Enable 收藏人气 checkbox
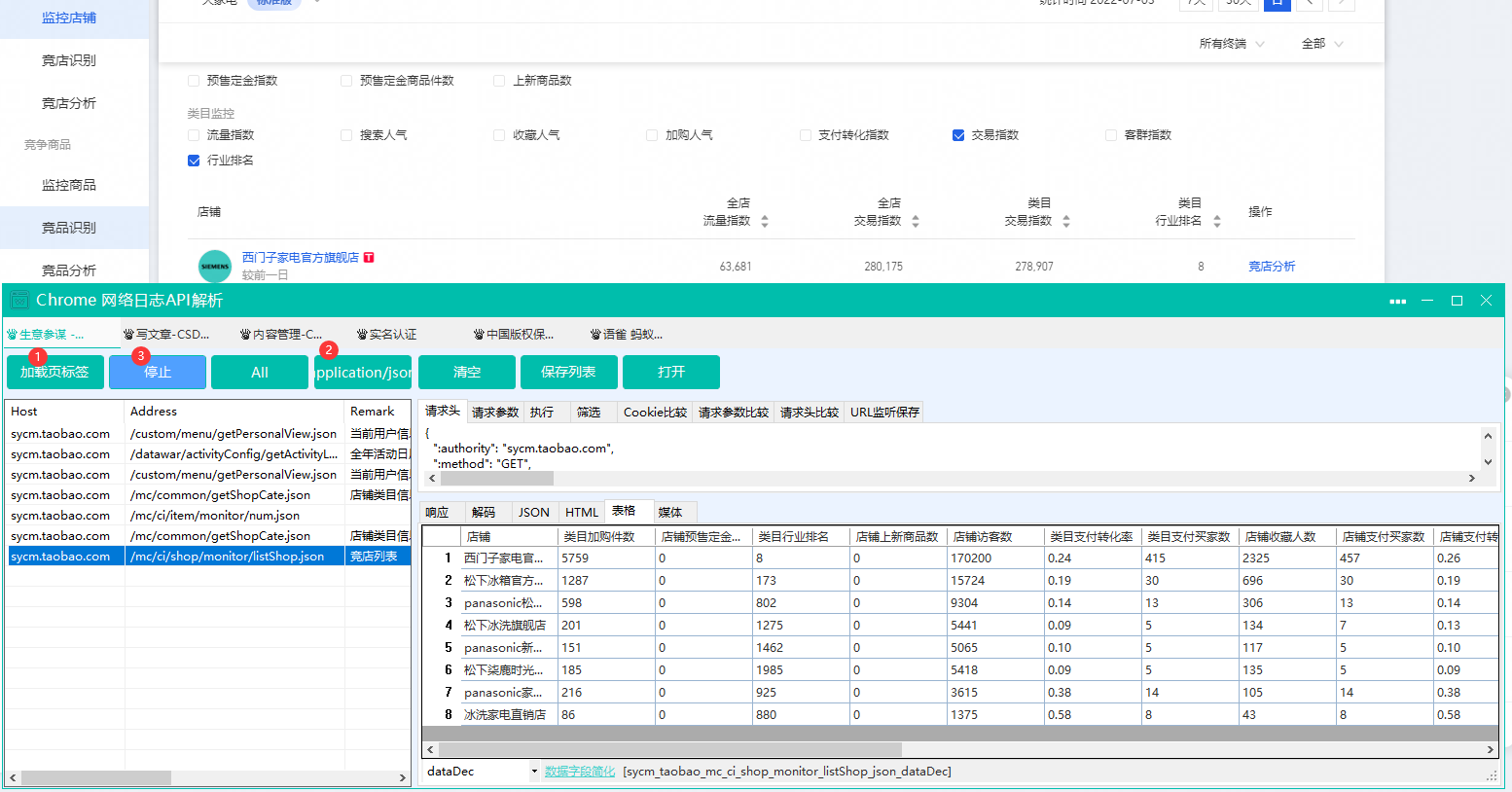This screenshot has height=792, width=1512. [x=499, y=135]
